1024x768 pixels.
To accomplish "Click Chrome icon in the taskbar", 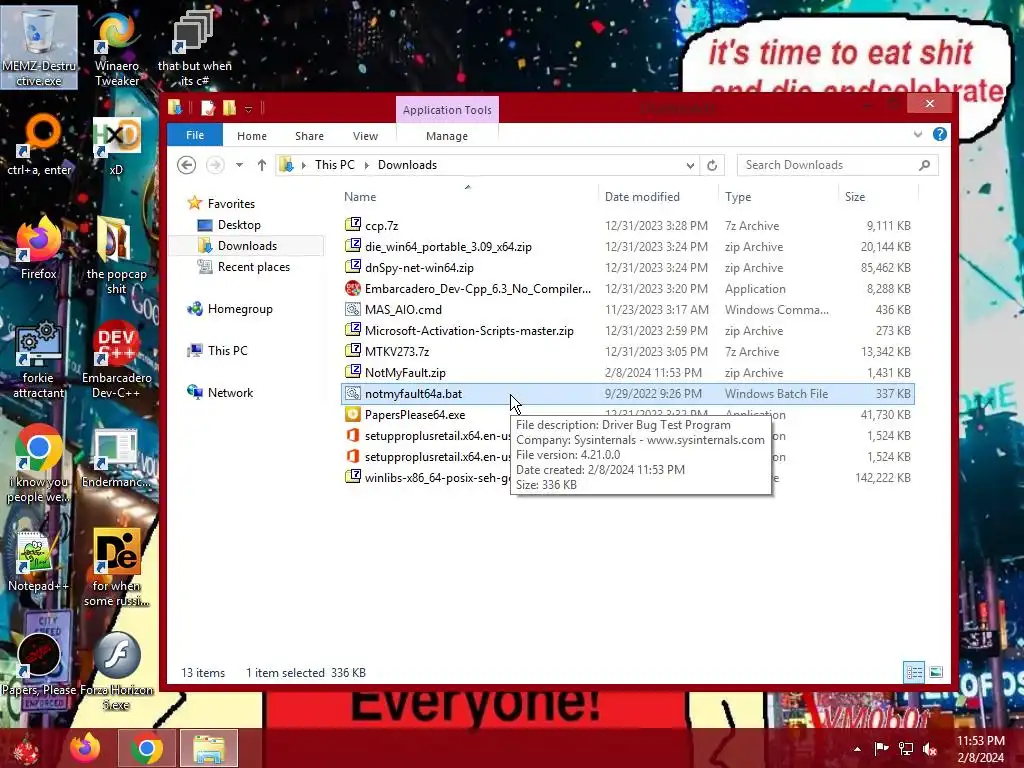I will click(146, 748).
